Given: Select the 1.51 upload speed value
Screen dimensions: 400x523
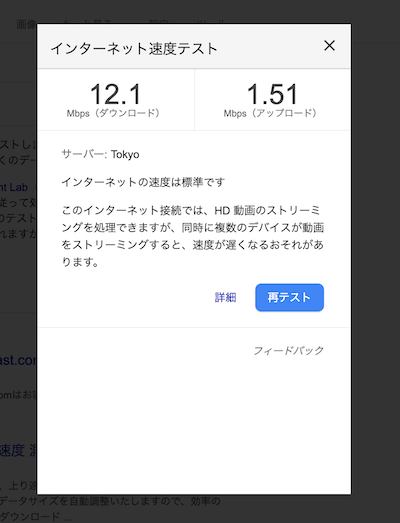Looking at the screenshot, I should (x=272, y=94).
